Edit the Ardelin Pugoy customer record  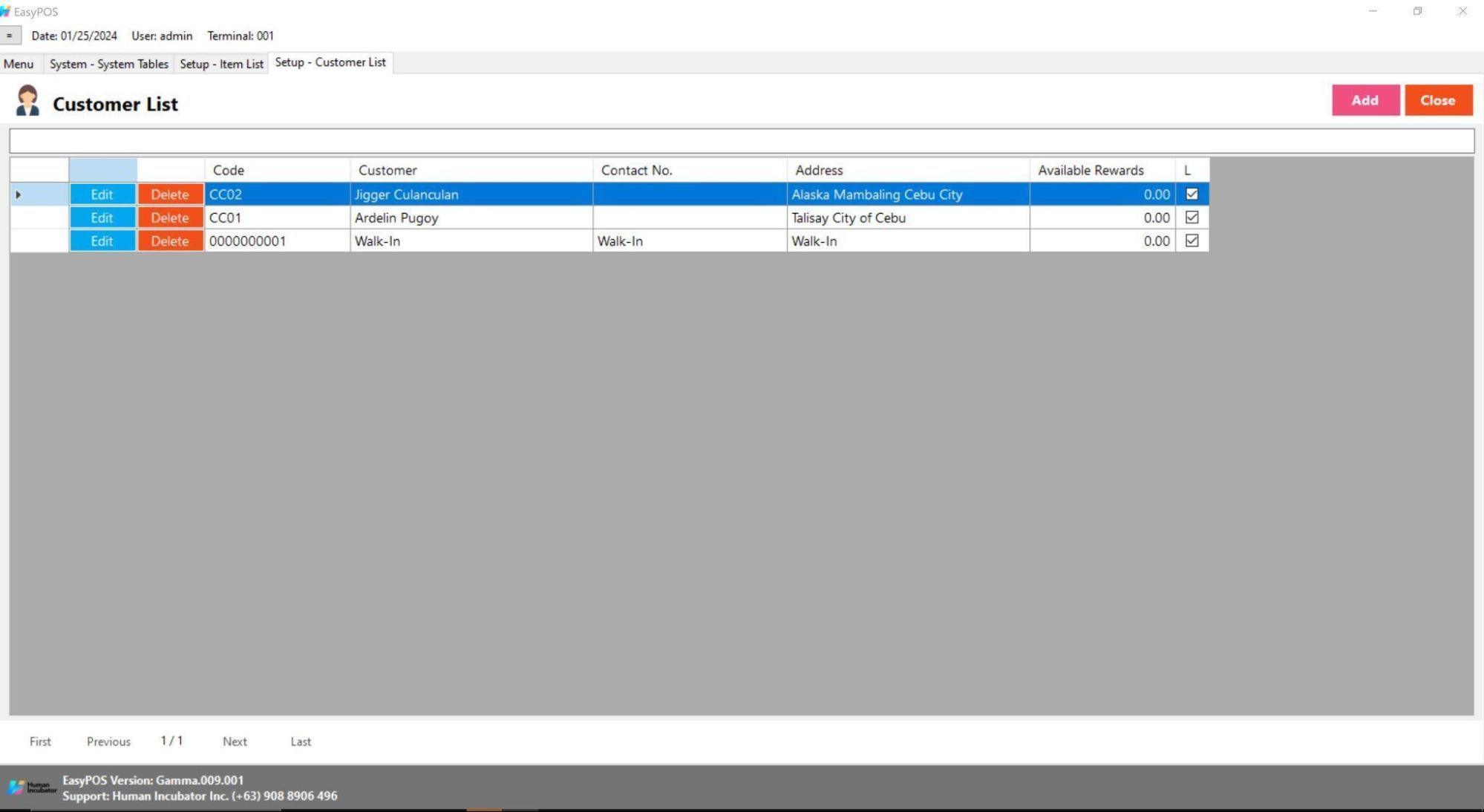[x=102, y=217]
